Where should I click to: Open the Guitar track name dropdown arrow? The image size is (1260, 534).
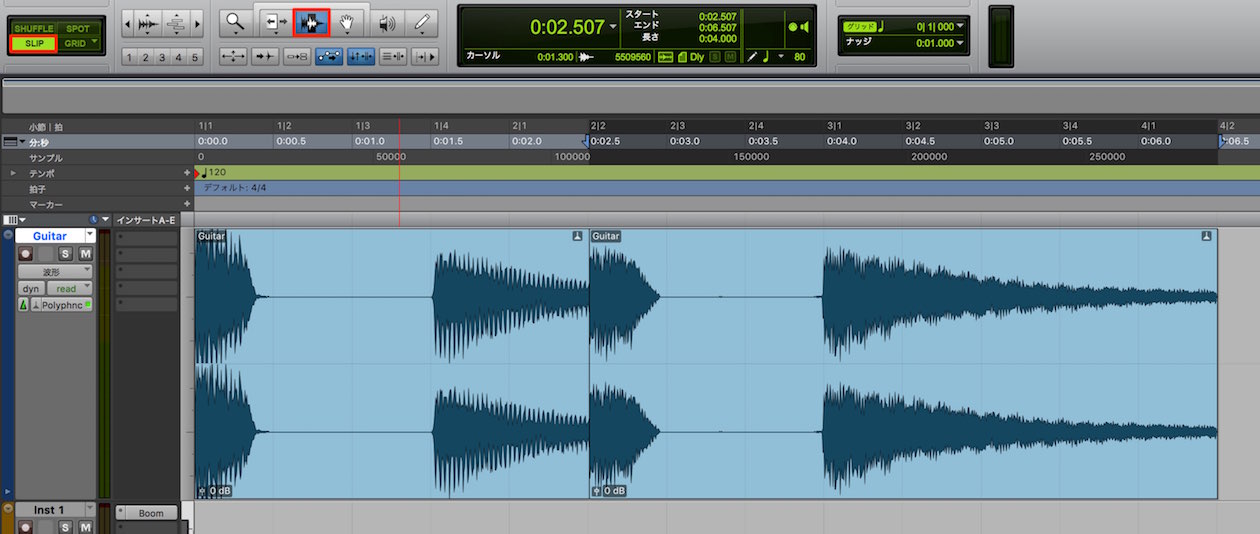point(90,236)
